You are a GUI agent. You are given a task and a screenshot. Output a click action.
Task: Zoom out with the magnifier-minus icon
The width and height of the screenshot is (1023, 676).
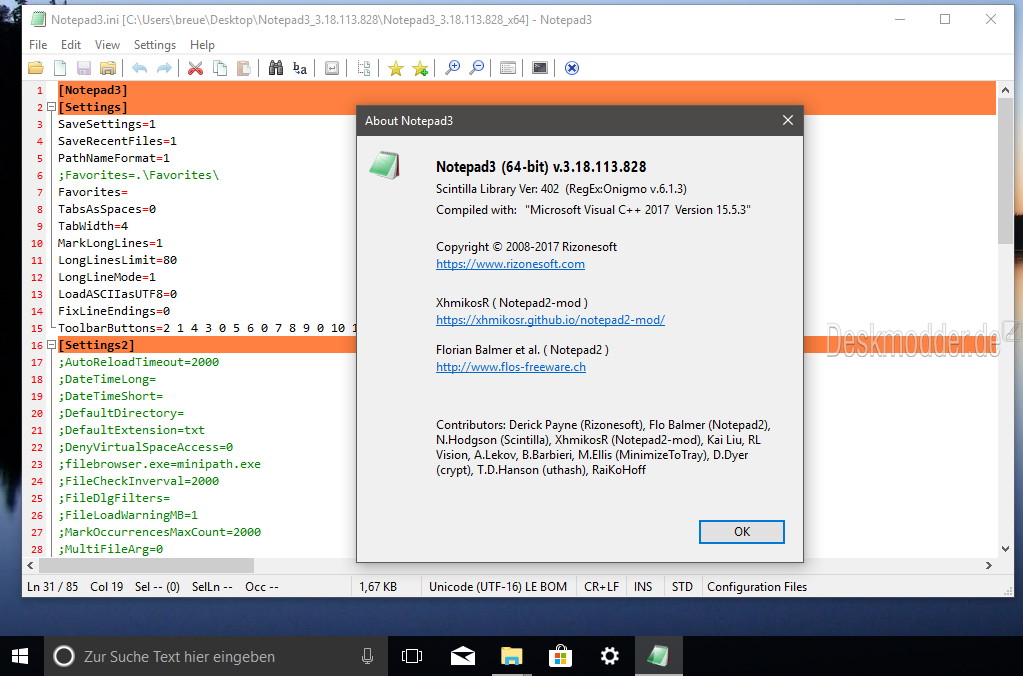click(477, 68)
